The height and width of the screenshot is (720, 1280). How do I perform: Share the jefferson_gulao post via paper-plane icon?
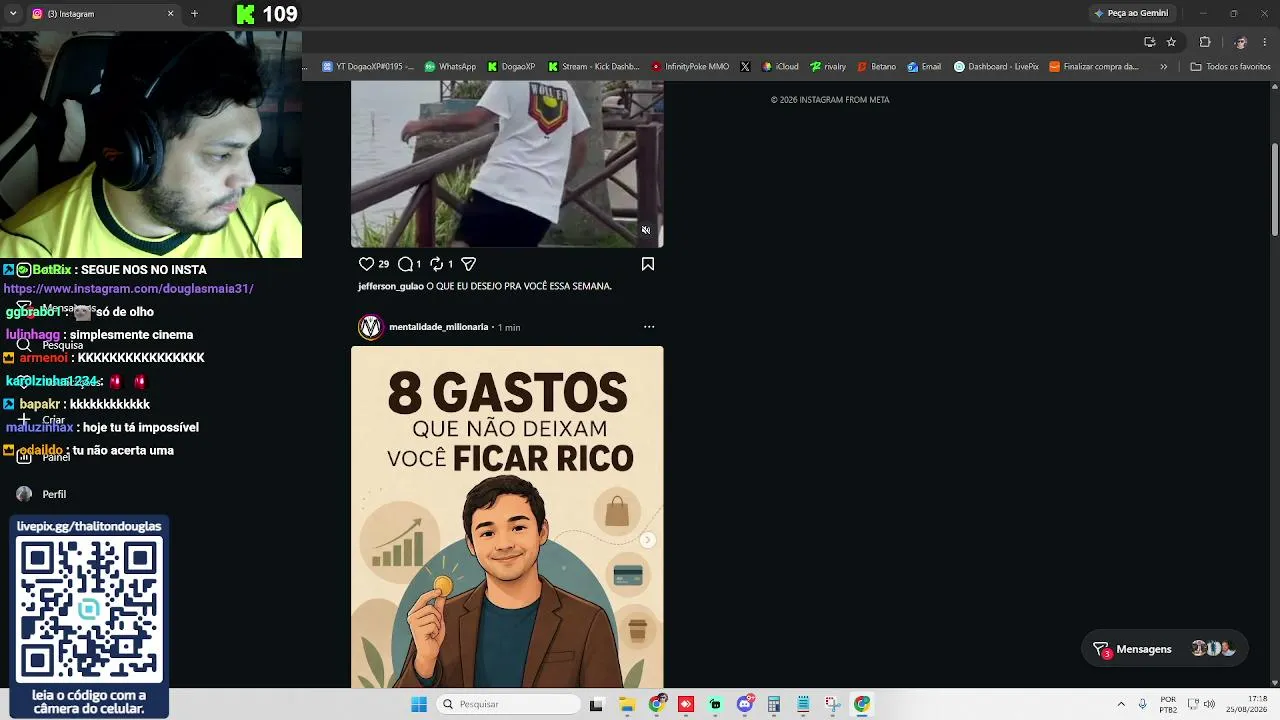coord(468,264)
